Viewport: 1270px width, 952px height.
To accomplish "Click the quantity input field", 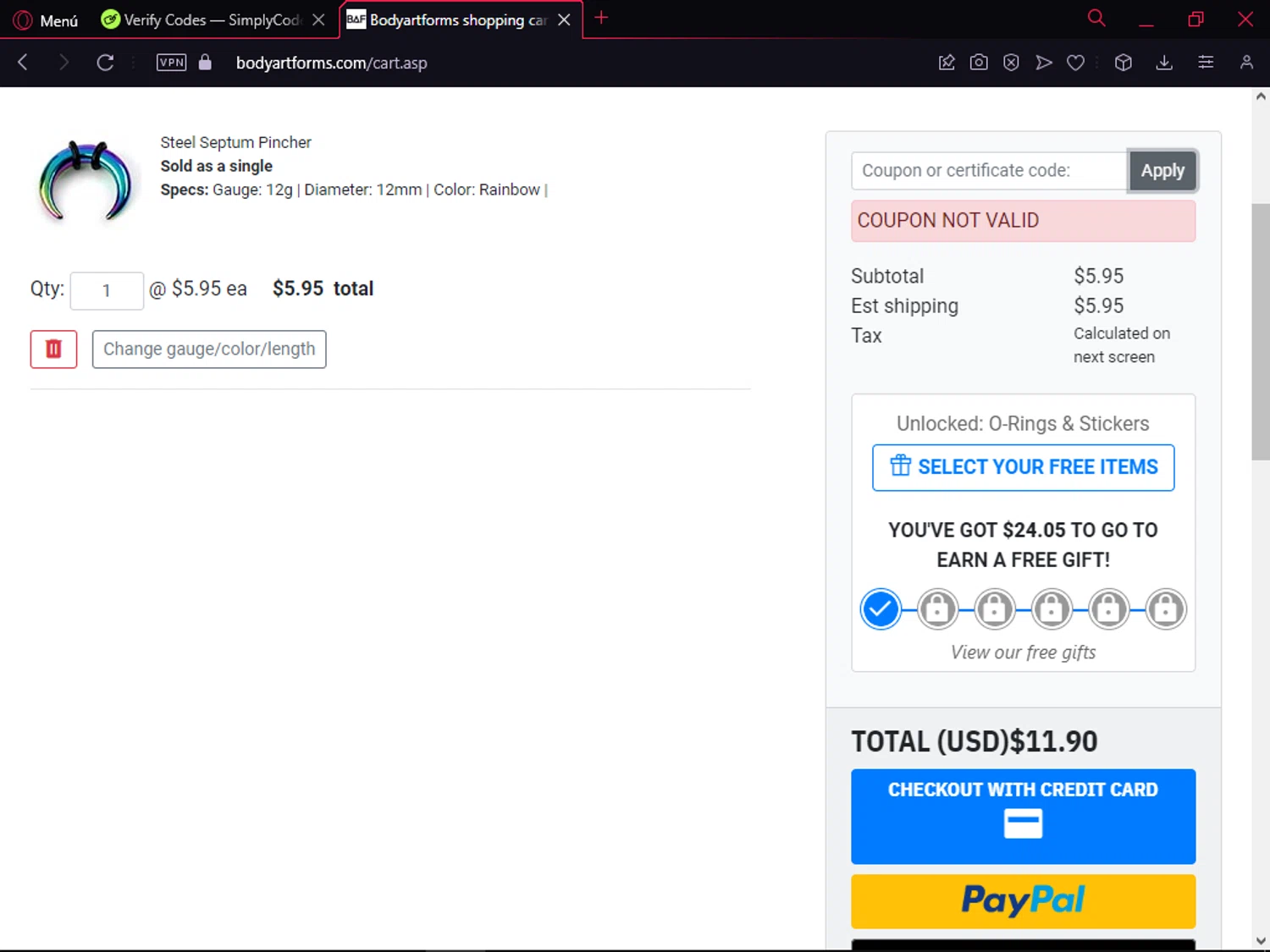I will [107, 290].
